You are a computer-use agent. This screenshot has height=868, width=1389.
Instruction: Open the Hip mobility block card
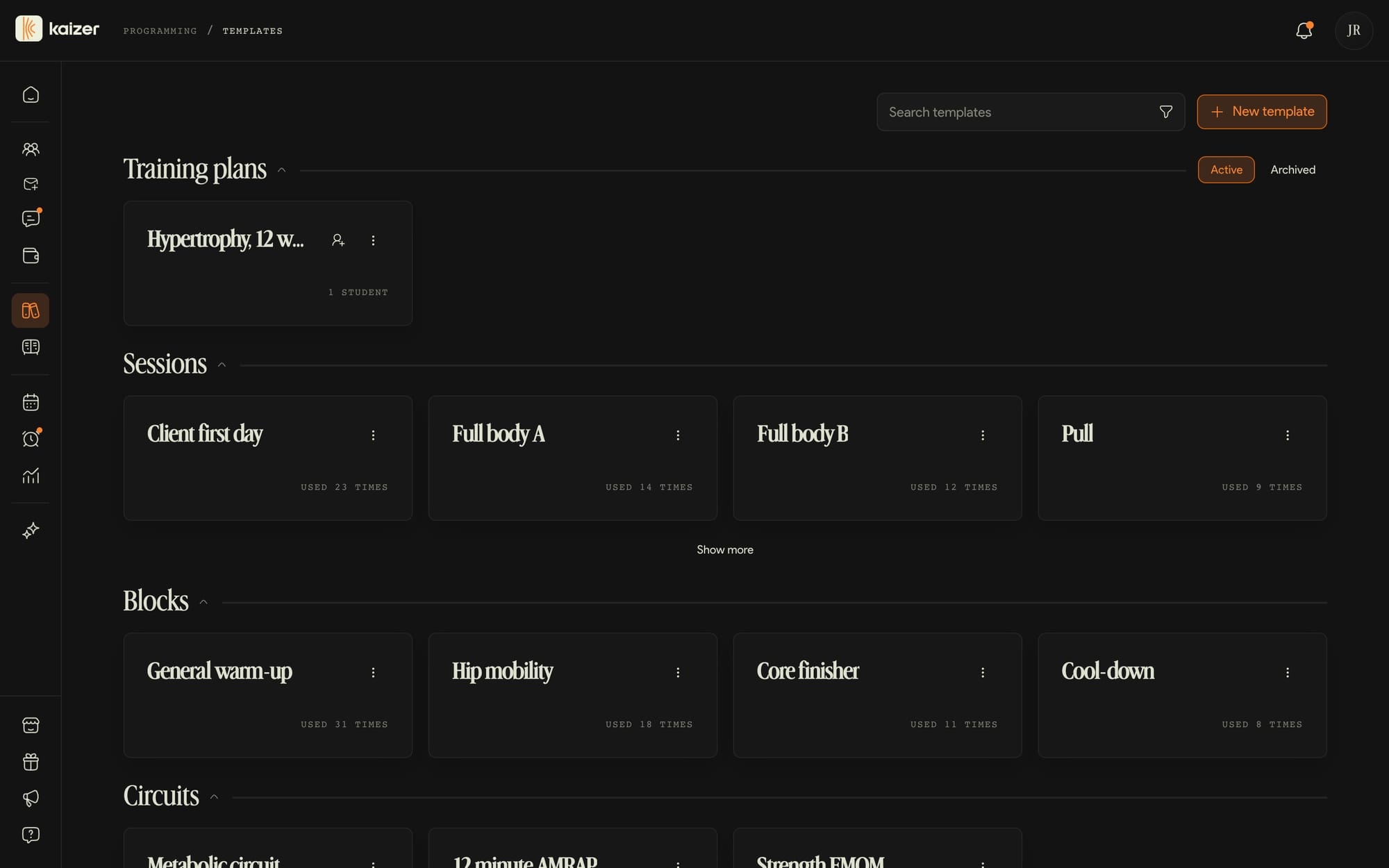[x=573, y=695]
